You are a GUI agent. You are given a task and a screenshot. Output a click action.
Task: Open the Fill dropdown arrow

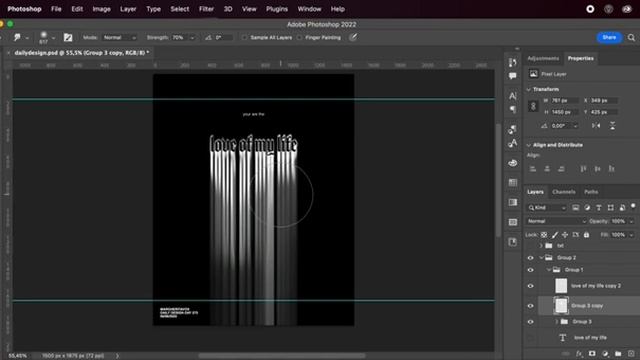(631, 235)
